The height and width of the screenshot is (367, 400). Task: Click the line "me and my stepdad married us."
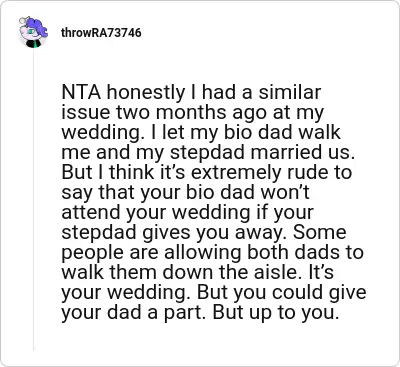coord(208,152)
